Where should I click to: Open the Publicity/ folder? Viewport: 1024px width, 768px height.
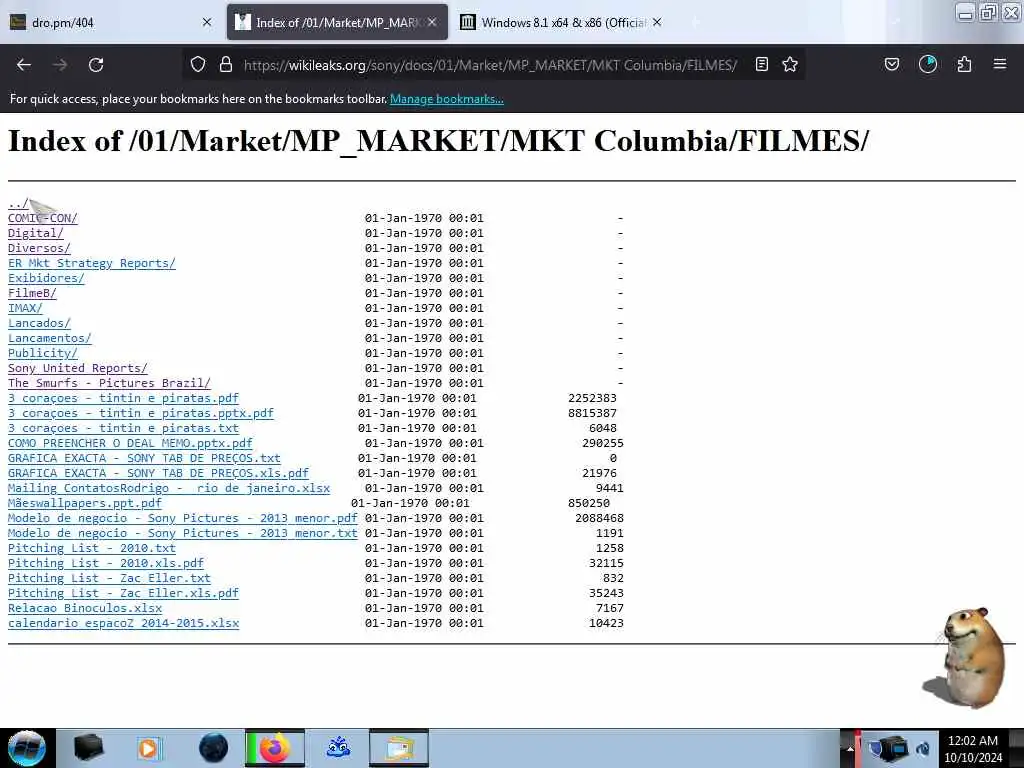coord(42,353)
